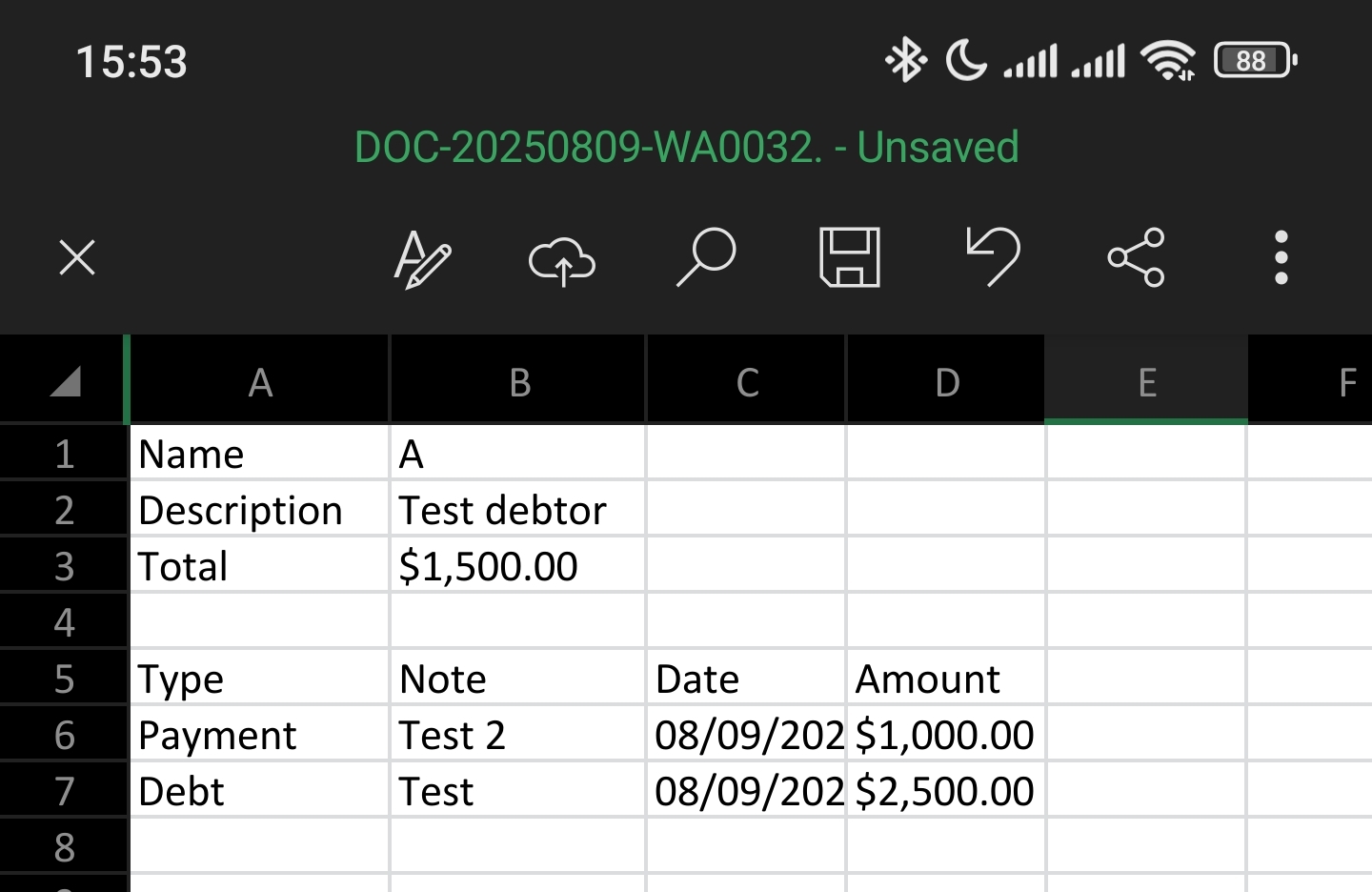This screenshot has height=892, width=1372.
Task: Tap the 'Payment' cell in row 6
Action: click(260, 735)
